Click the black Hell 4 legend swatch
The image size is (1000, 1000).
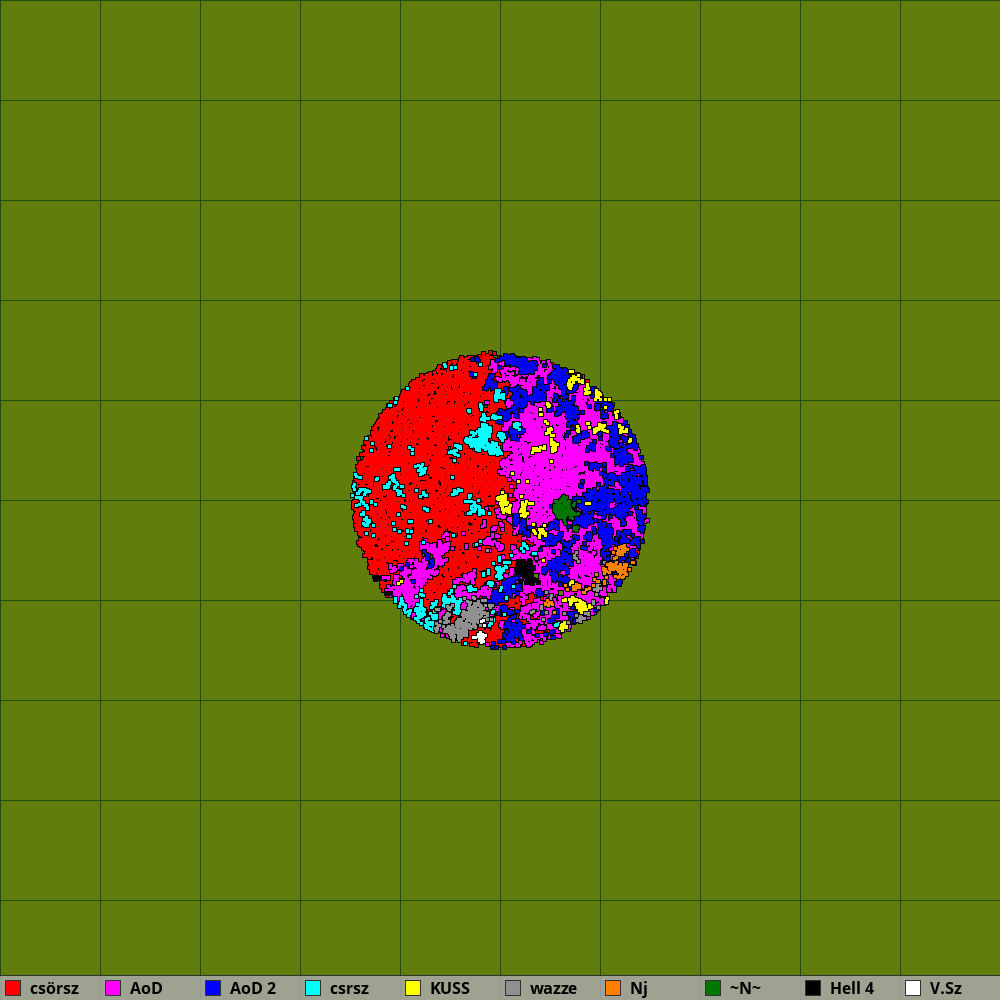(x=813, y=988)
